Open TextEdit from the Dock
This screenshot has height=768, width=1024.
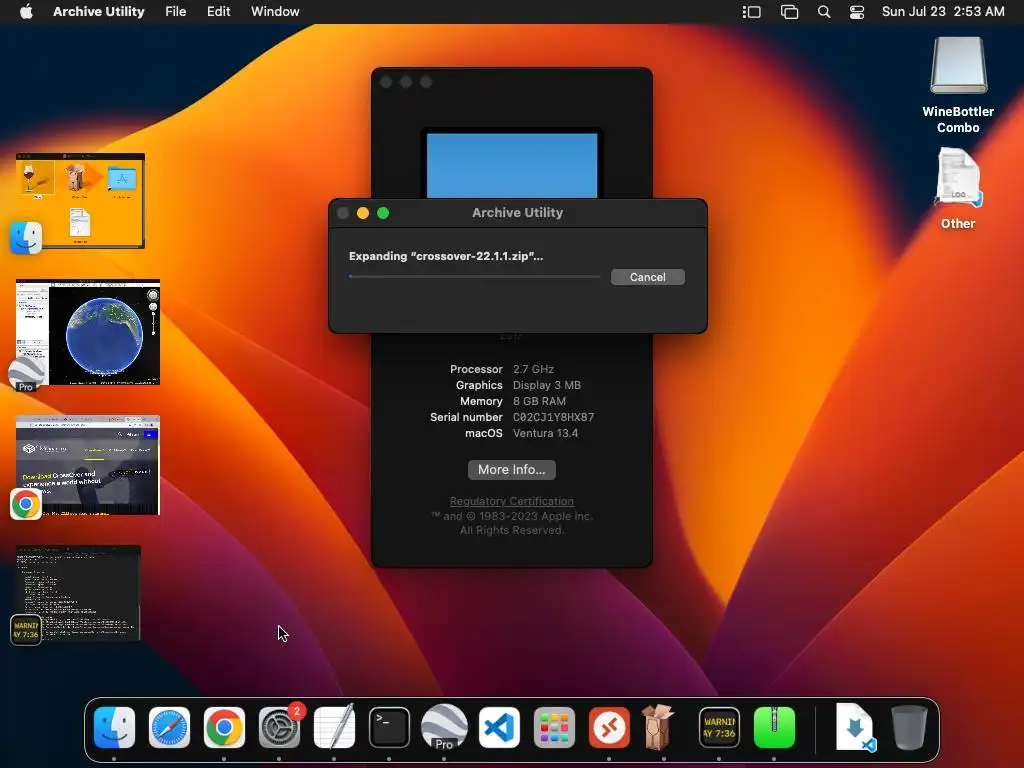point(334,726)
